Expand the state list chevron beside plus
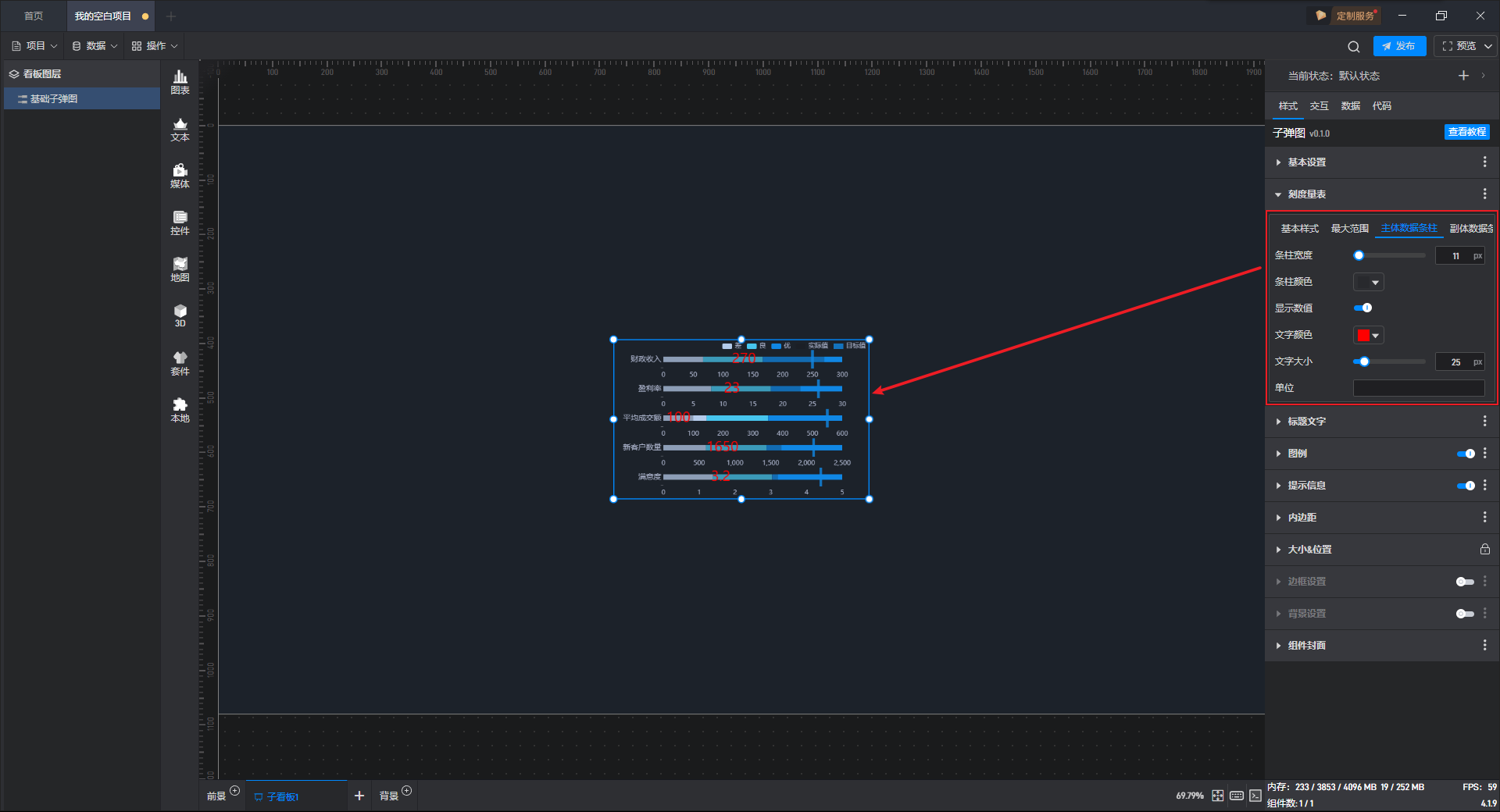The height and width of the screenshot is (812, 1500). tap(1483, 76)
